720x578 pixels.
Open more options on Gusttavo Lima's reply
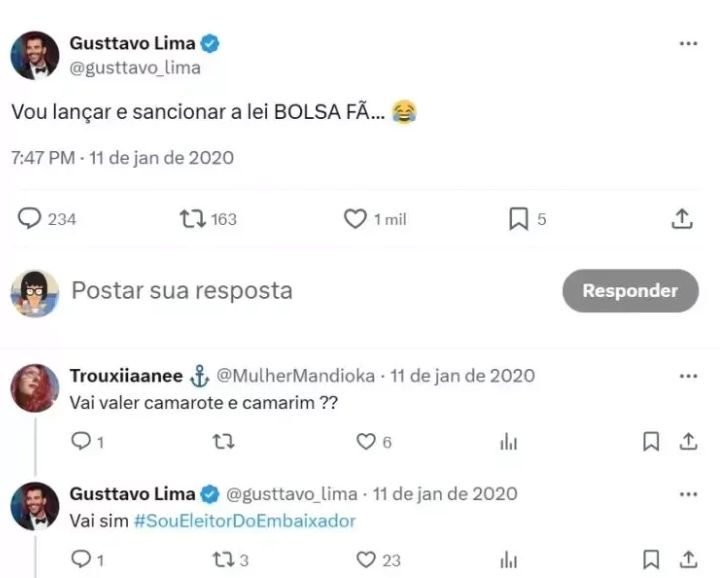688,494
